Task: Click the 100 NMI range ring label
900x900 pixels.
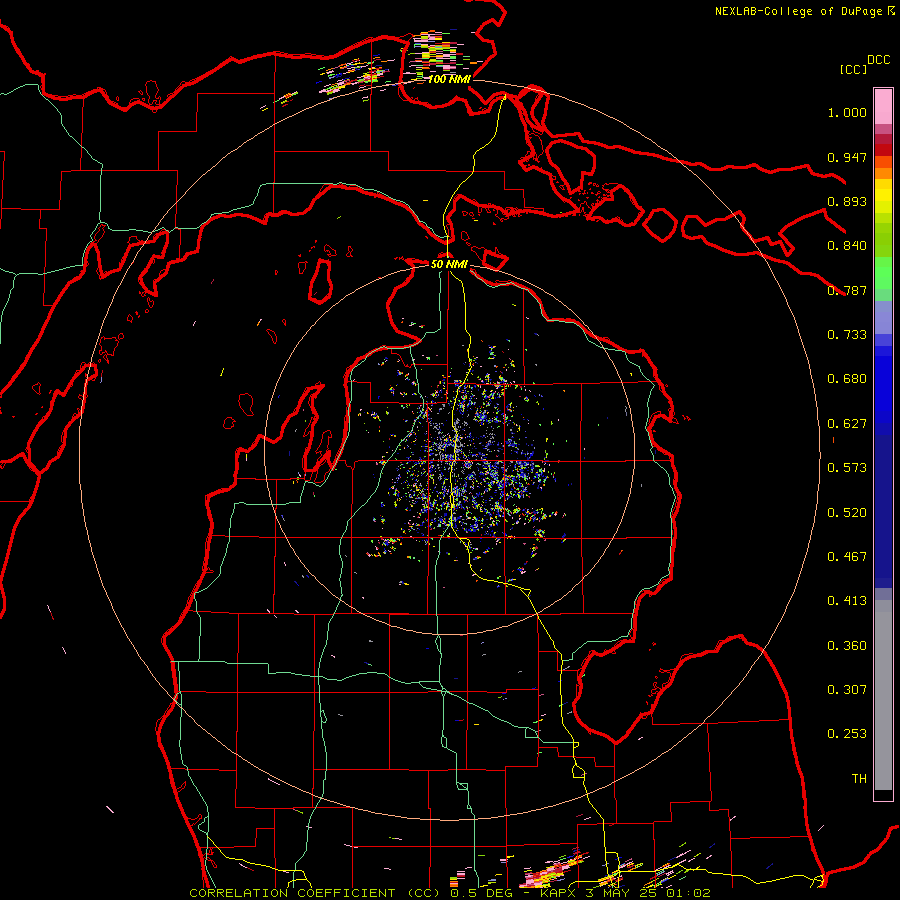Action: point(449,79)
